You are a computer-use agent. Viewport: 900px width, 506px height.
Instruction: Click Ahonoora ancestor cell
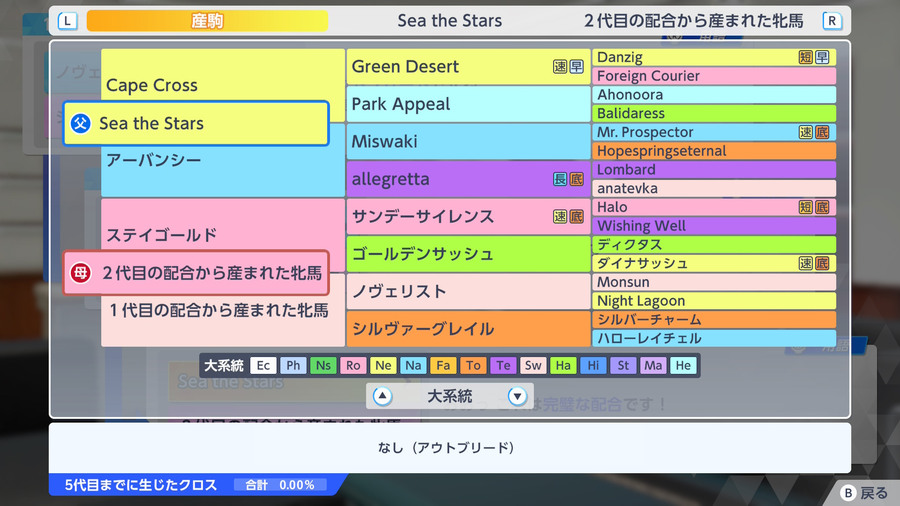click(714, 95)
